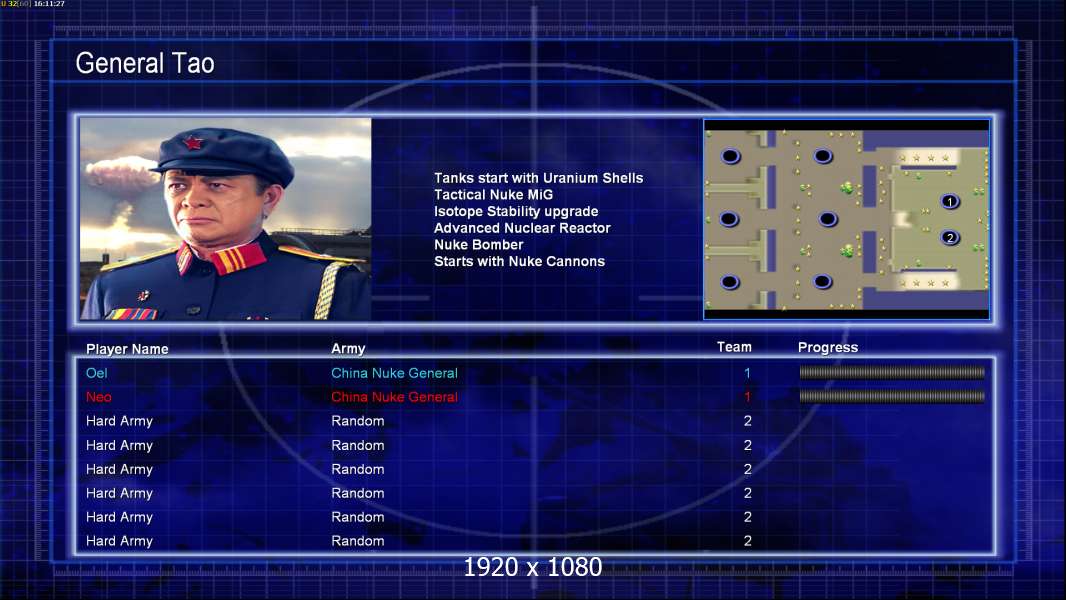Click team number 1 in Neo's row
Viewport: 1066px width, 600px height.
747,397
